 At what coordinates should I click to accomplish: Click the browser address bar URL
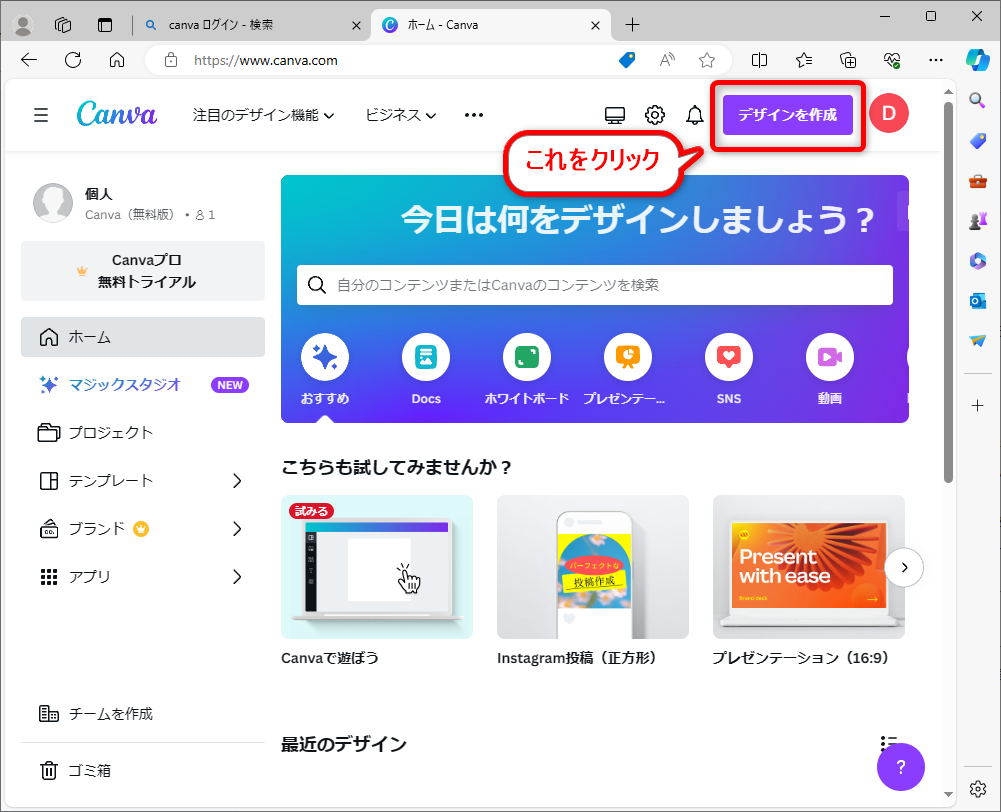(x=266, y=61)
